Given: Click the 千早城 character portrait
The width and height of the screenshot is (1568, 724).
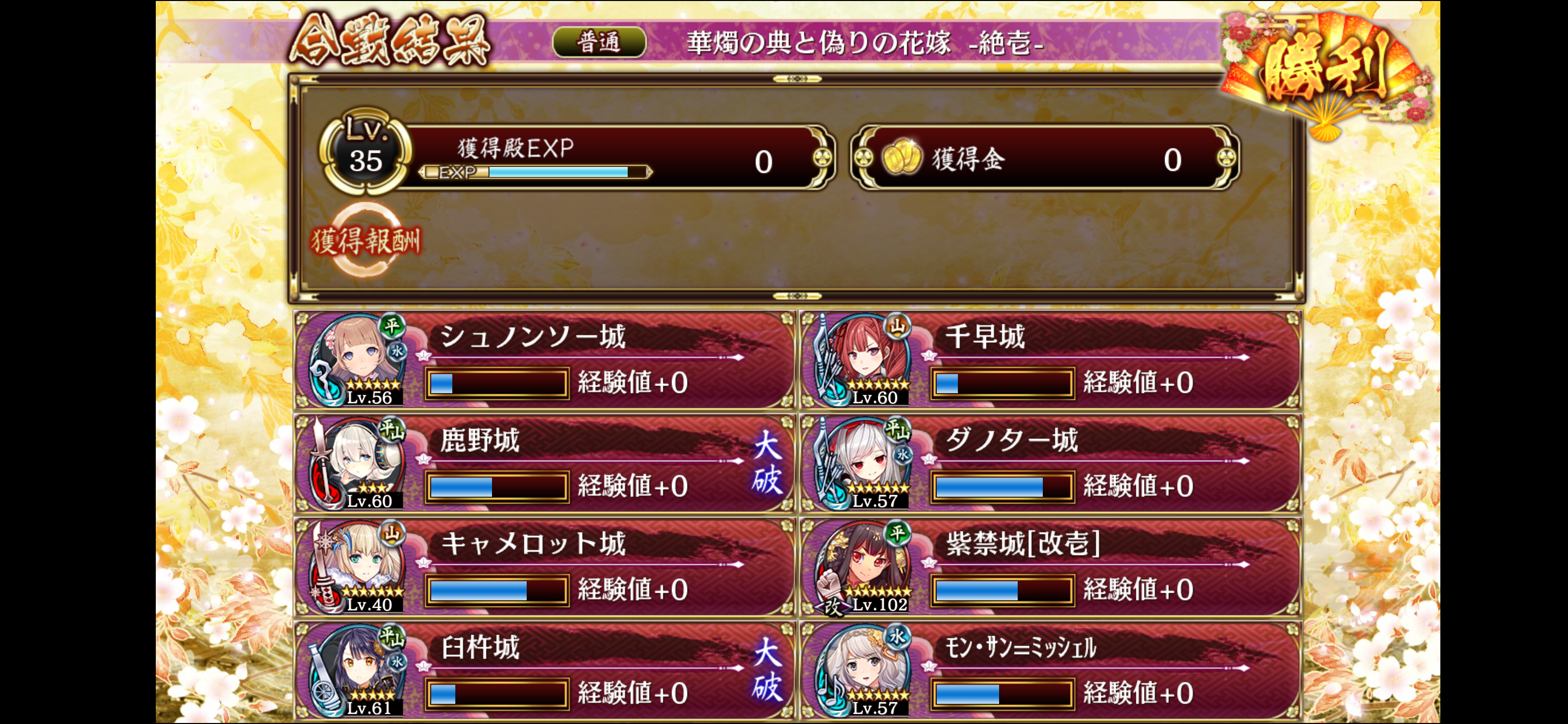Looking at the screenshot, I should (x=862, y=360).
